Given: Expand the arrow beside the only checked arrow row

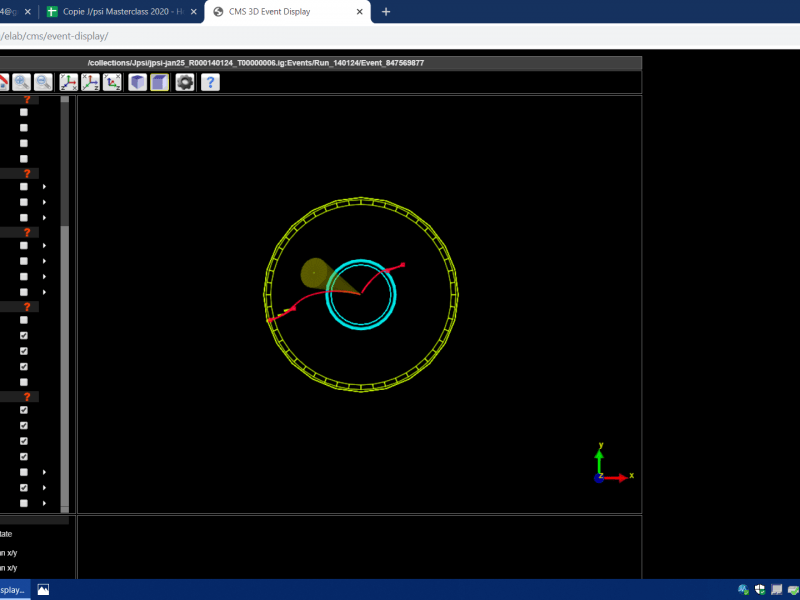Looking at the screenshot, I should 44,488.
